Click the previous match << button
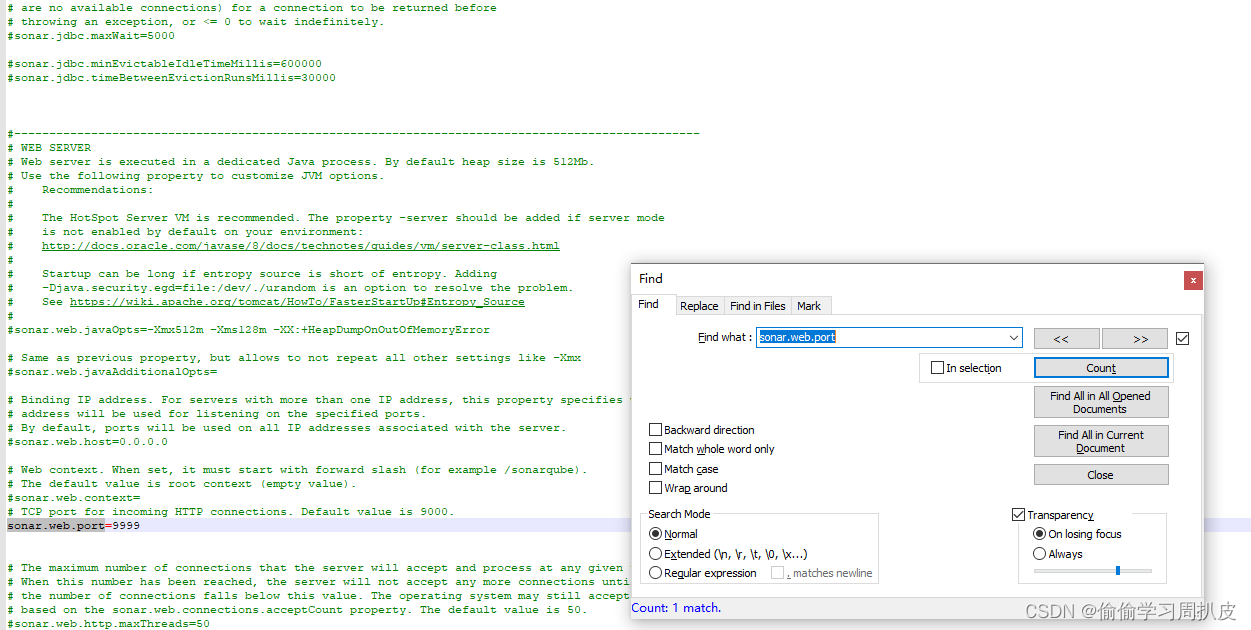 pos(1067,338)
